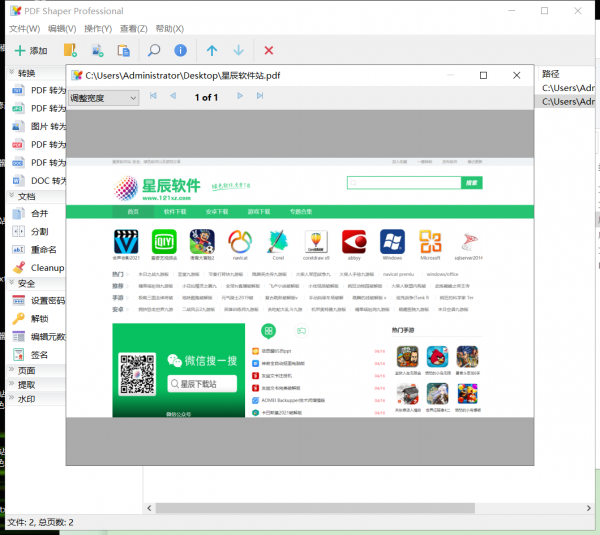Select the 图片 转为 conversion item

pyautogui.click(x=38, y=126)
